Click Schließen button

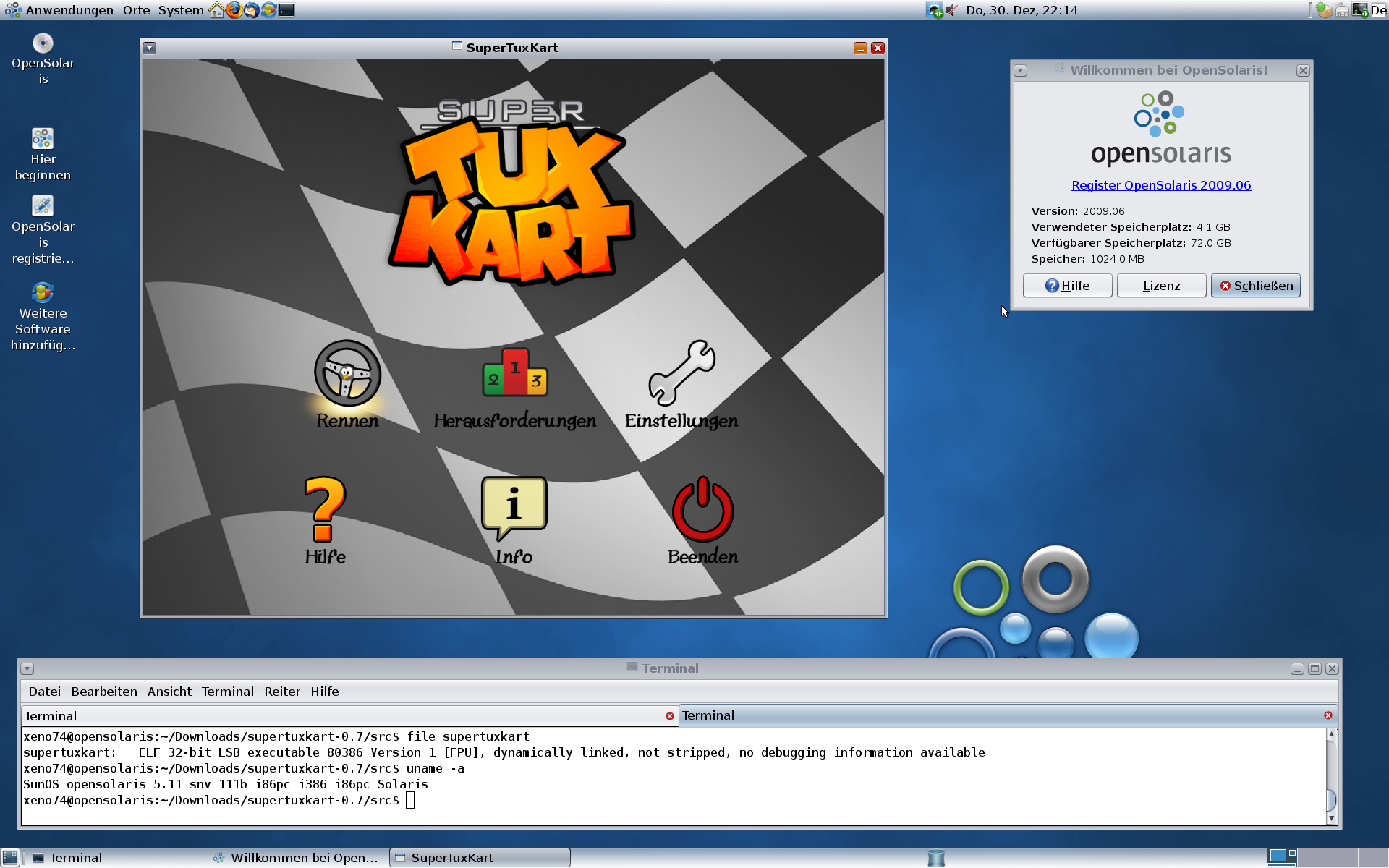coord(1256,286)
